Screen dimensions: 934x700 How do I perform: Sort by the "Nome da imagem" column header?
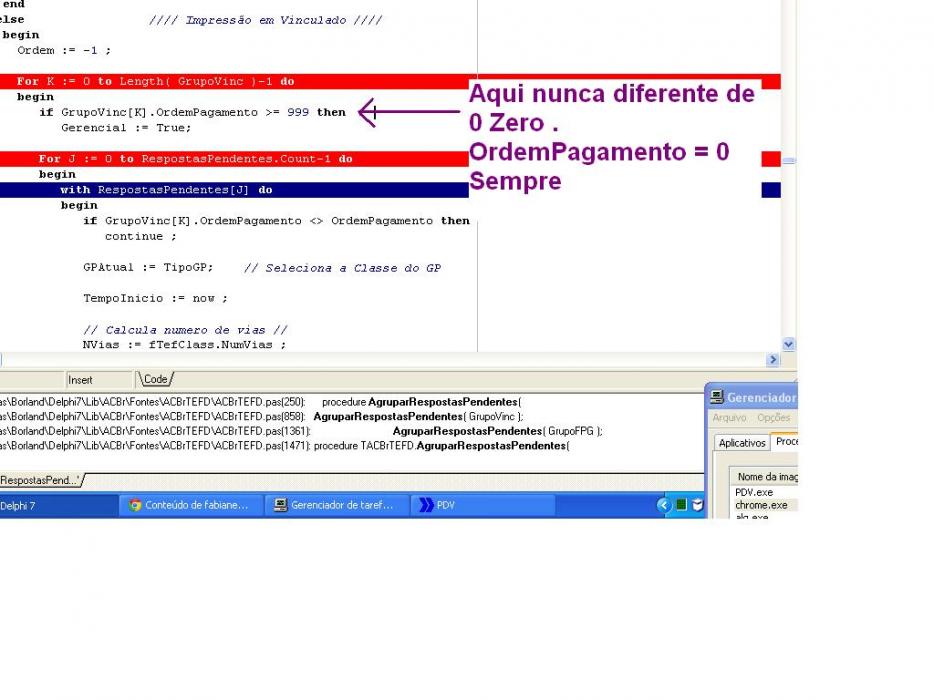point(764,477)
